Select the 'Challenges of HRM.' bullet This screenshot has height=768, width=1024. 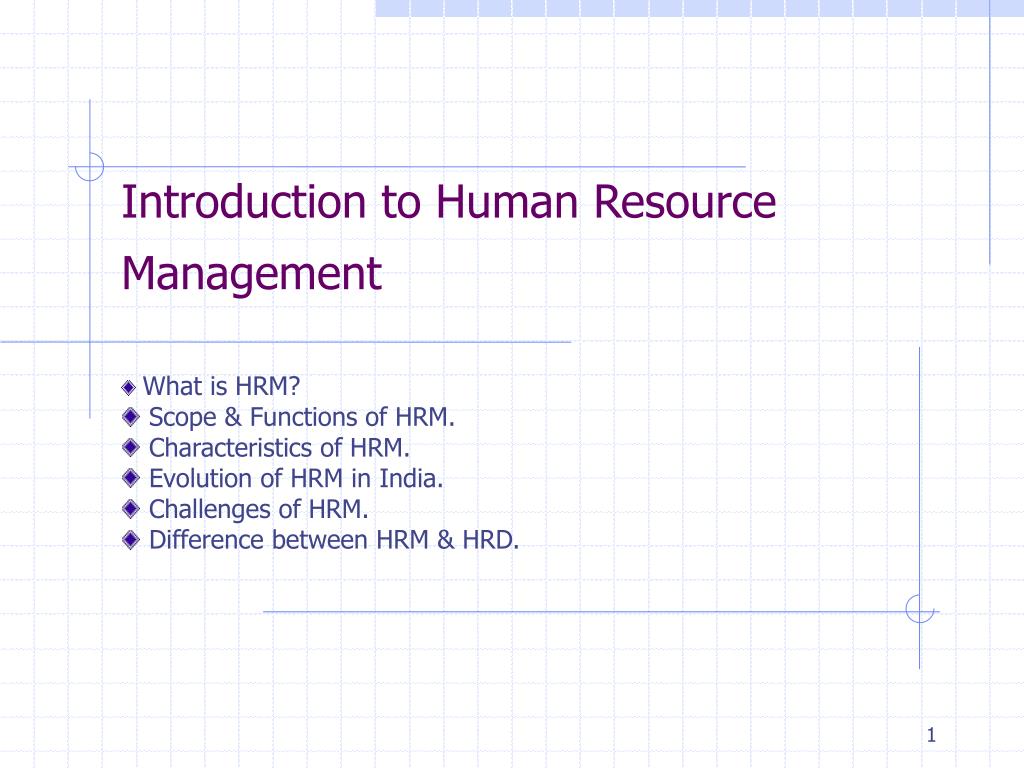click(x=259, y=509)
